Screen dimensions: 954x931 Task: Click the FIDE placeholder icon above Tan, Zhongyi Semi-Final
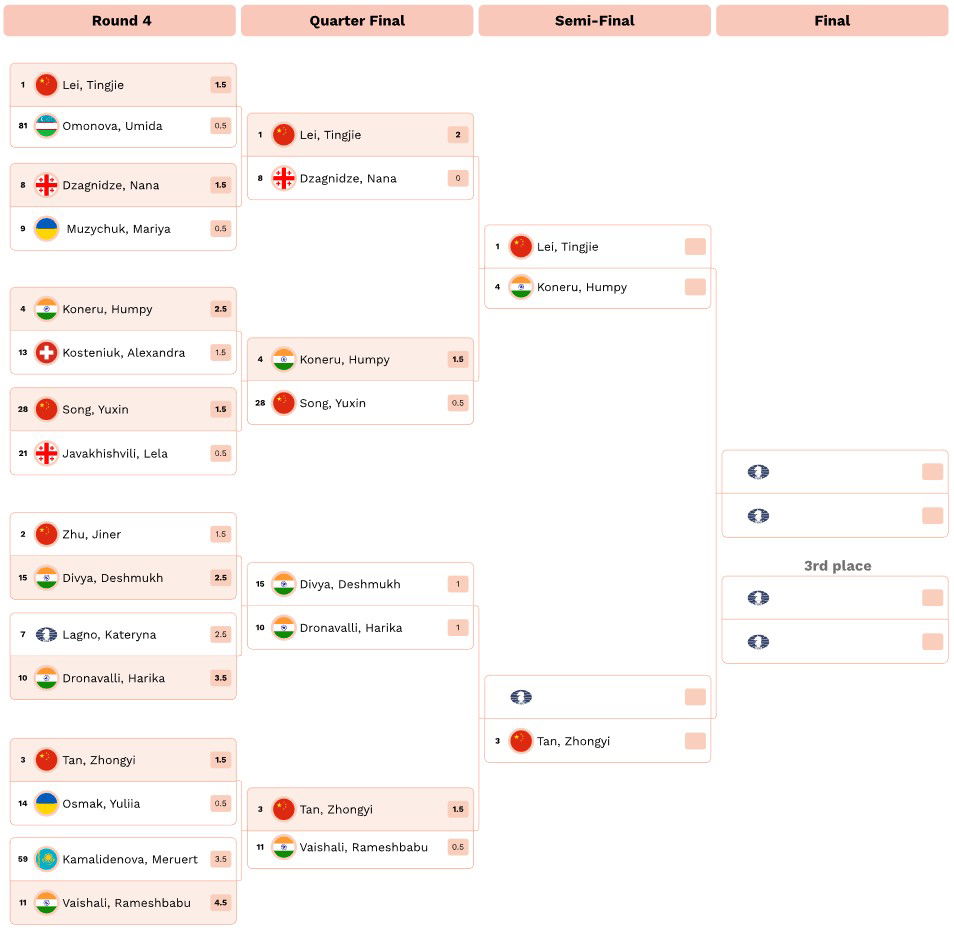pyautogui.click(x=521, y=697)
